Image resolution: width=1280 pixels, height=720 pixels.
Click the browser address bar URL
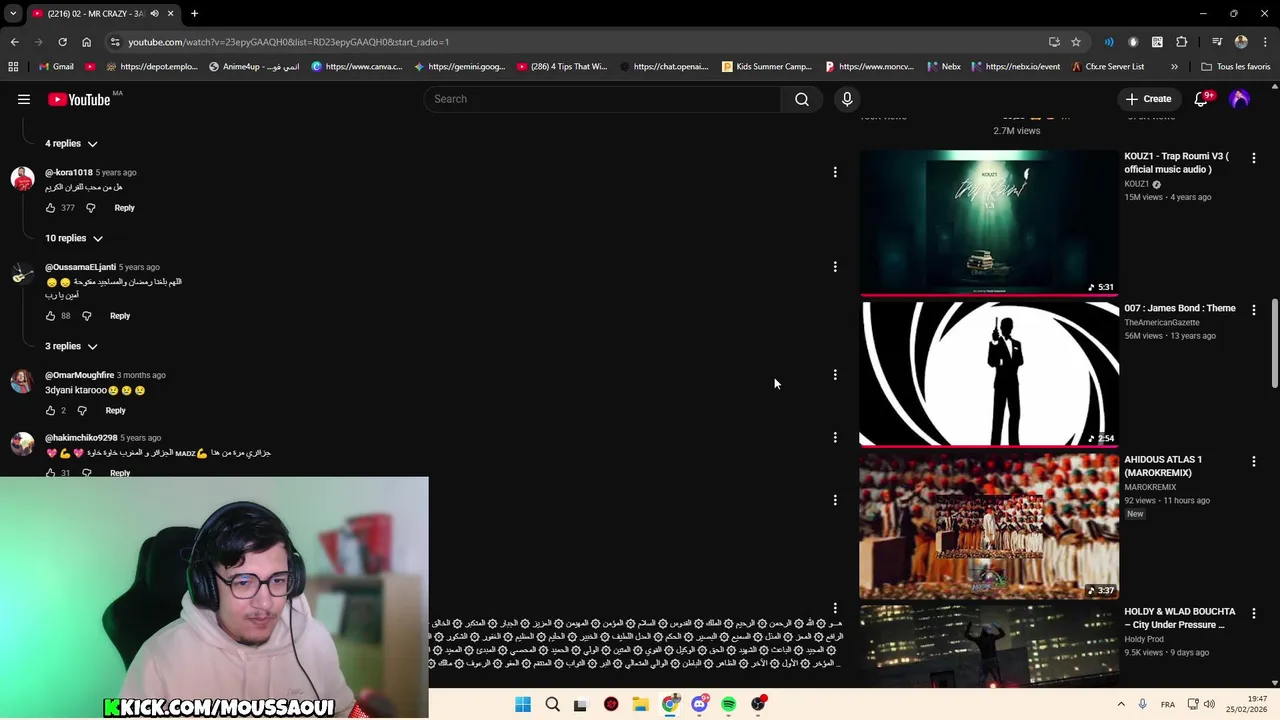coord(289,42)
